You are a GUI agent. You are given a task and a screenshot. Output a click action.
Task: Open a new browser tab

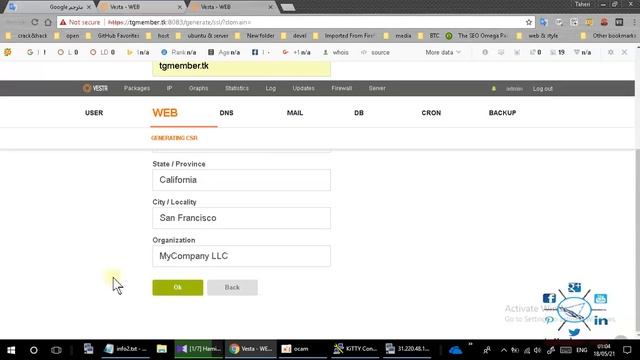click(x=288, y=7)
